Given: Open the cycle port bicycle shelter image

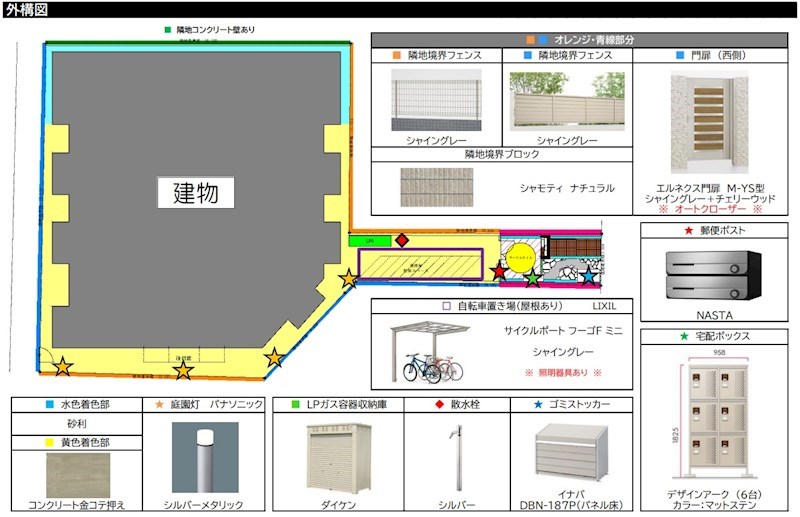Looking at the screenshot, I should 430,352.
